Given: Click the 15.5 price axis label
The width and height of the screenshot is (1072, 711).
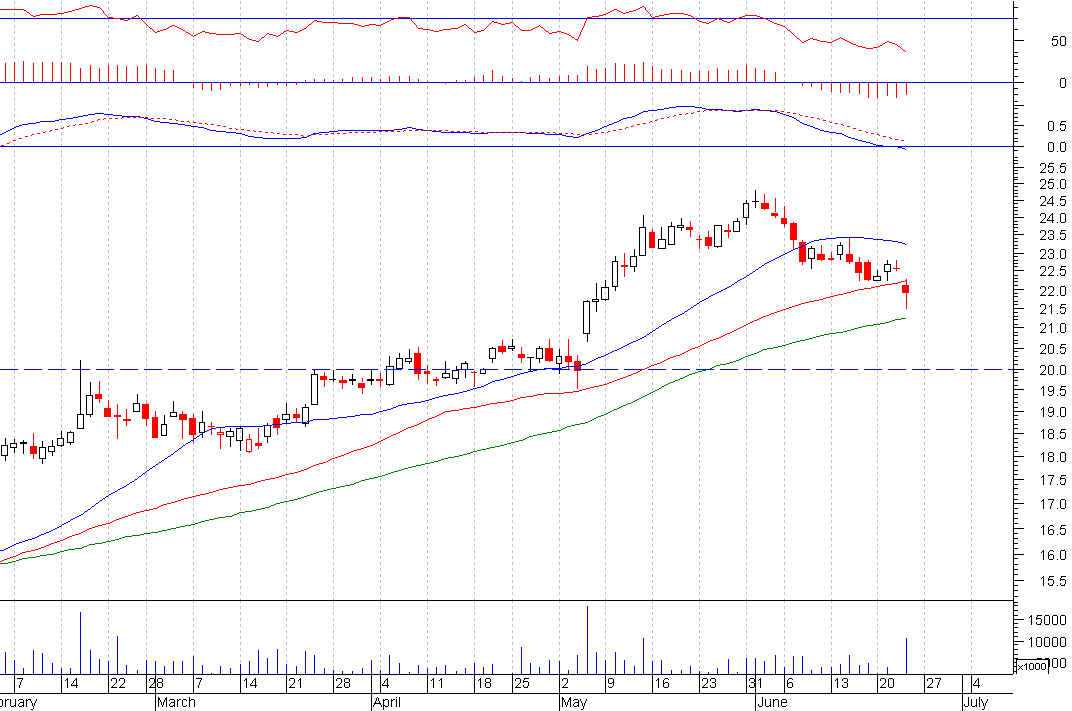Looking at the screenshot, I should coord(1052,581).
